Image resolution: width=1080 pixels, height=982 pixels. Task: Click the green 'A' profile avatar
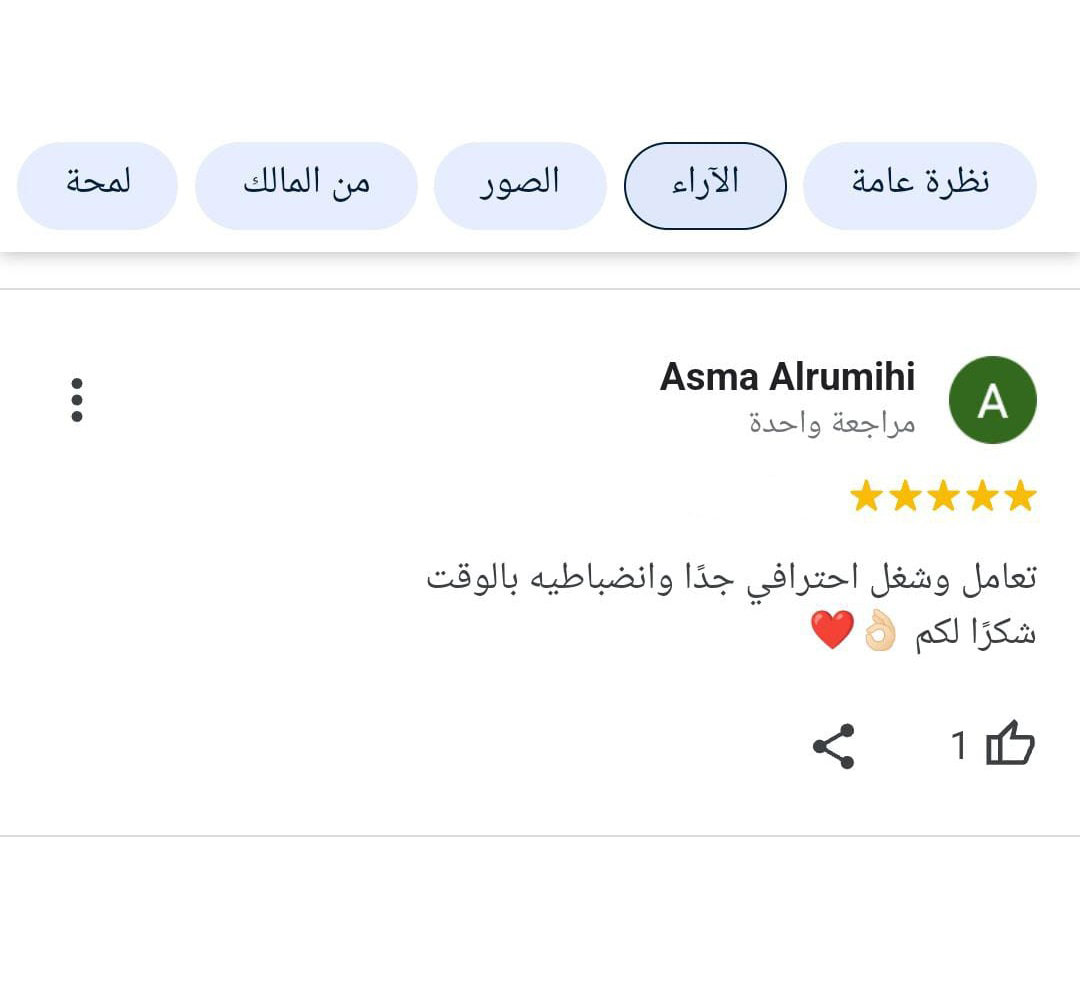pos(992,400)
